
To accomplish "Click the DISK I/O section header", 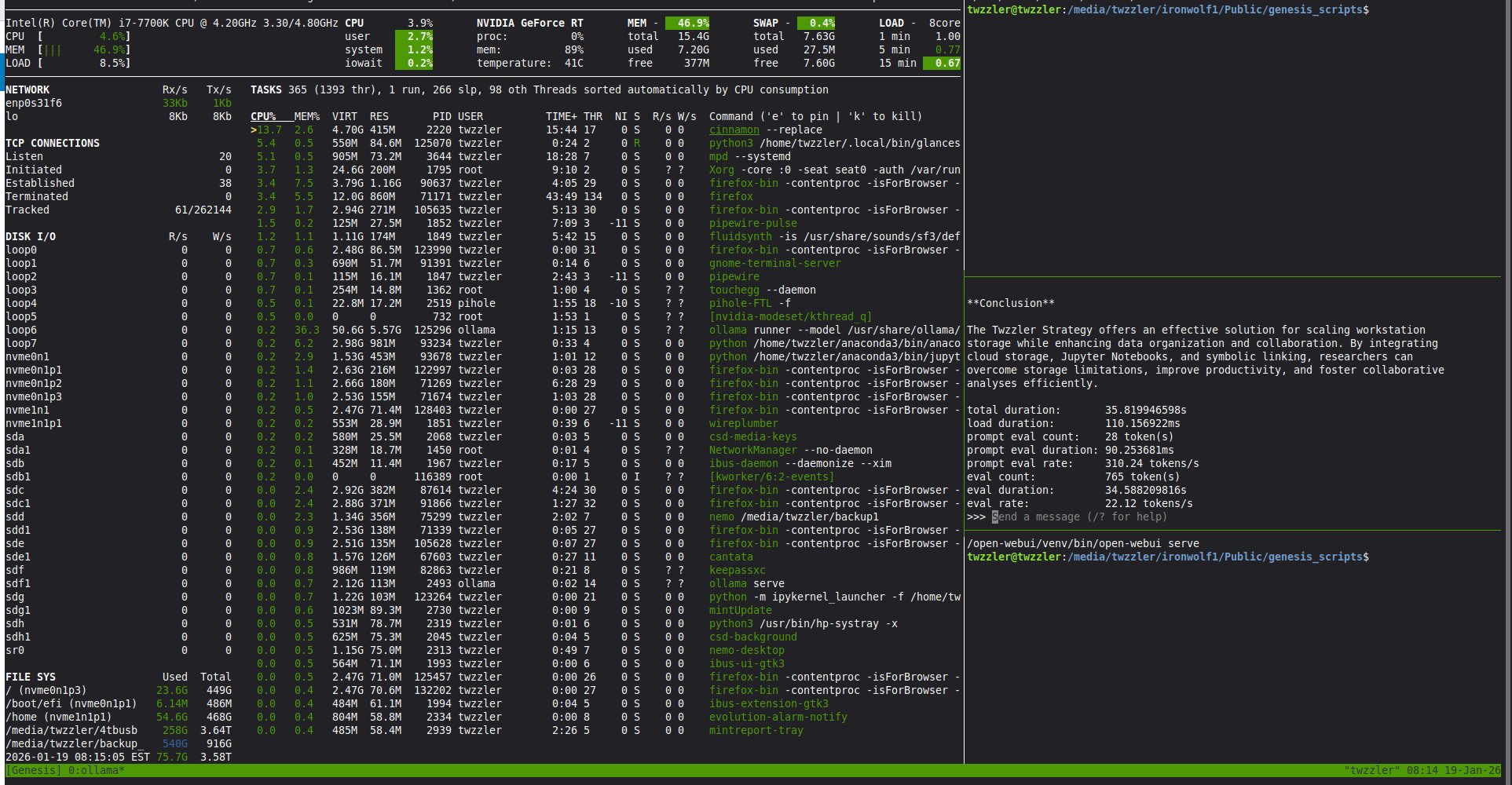I will (x=31, y=236).
